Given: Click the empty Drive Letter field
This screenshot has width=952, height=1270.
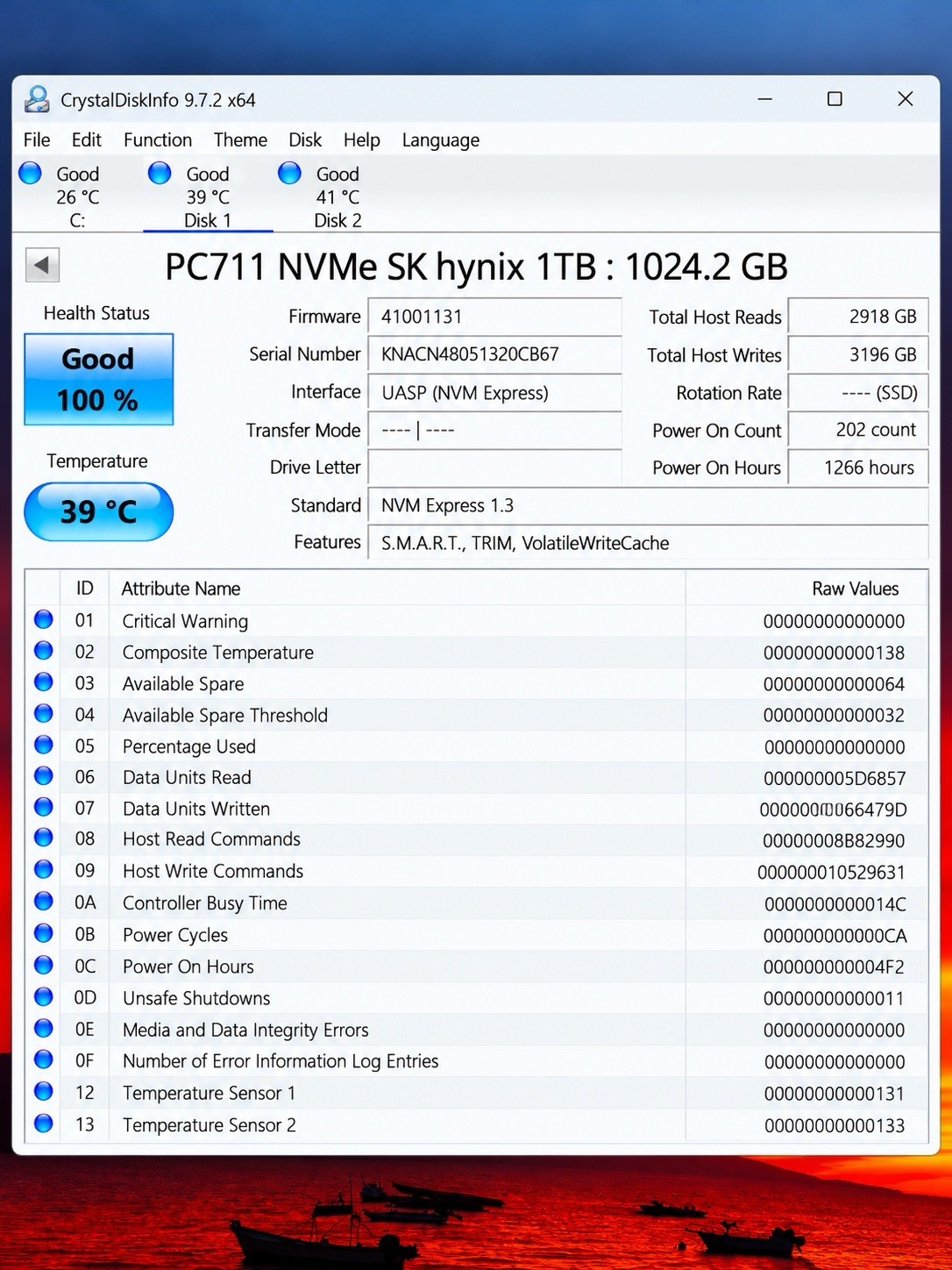Looking at the screenshot, I should pyautogui.click(x=494, y=467).
